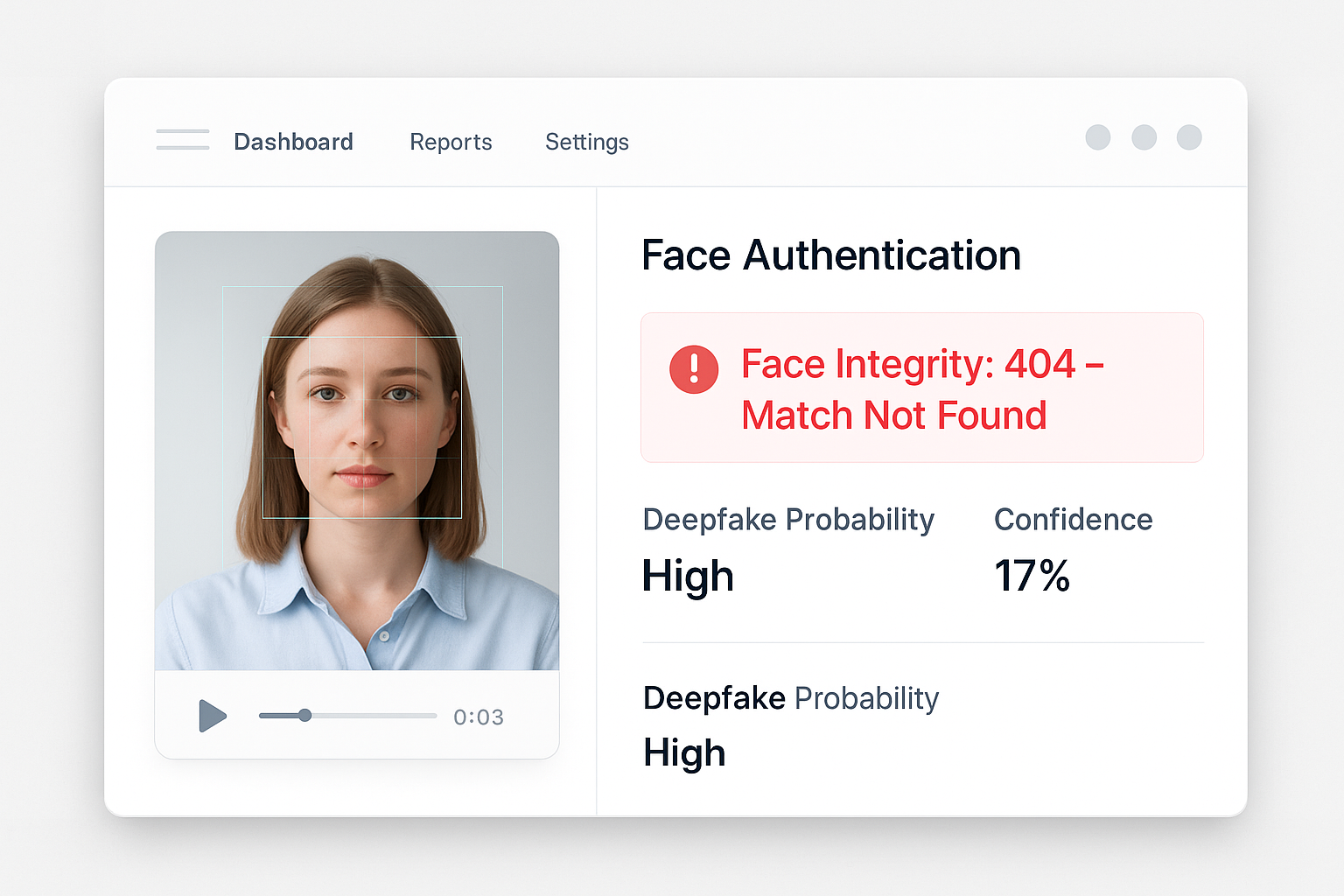Click the unplayed portion of video timeline

376,716
